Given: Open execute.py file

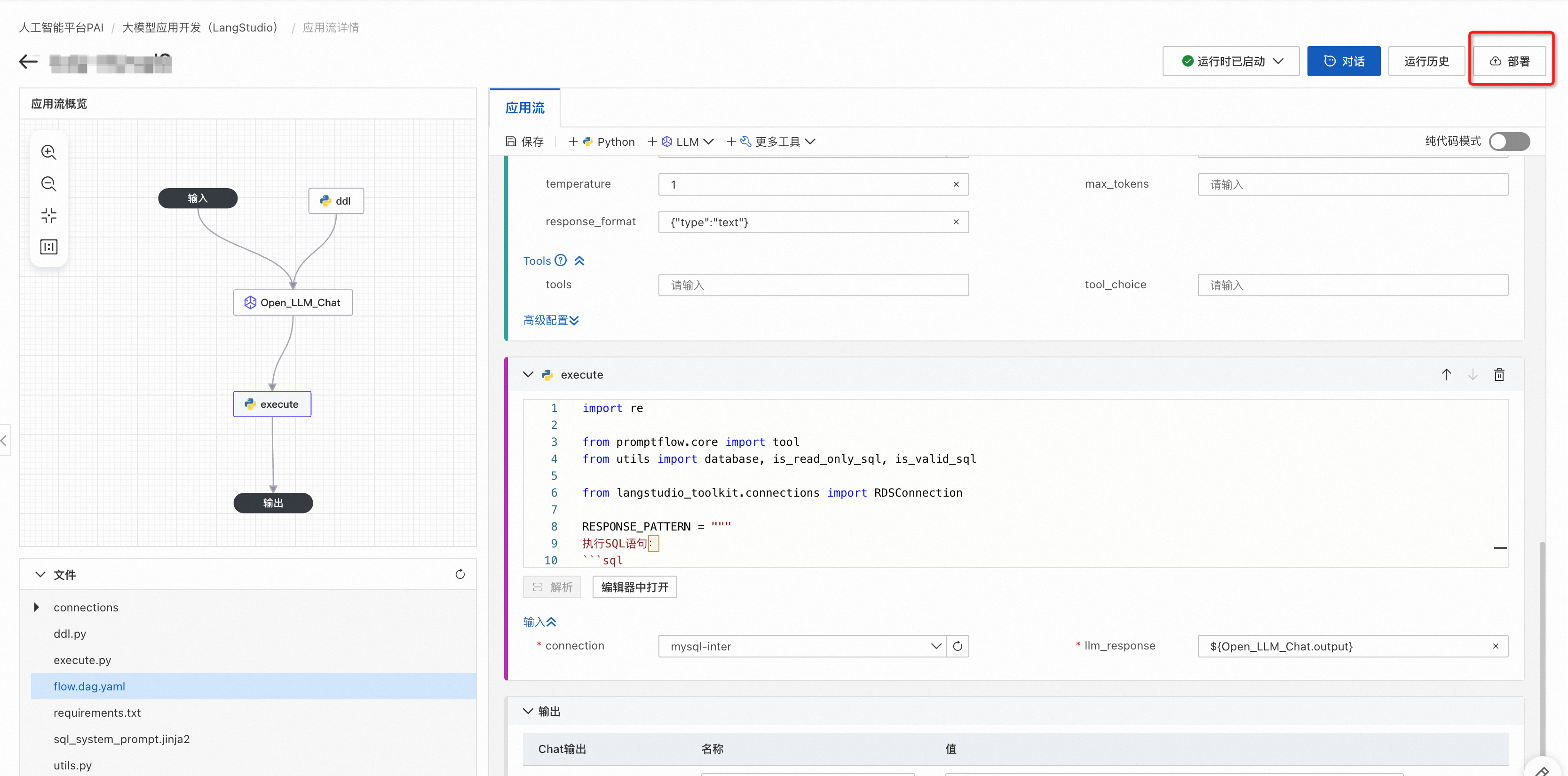Looking at the screenshot, I should [82, 659].
